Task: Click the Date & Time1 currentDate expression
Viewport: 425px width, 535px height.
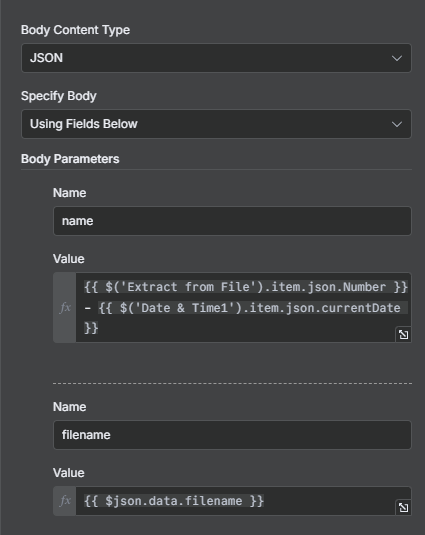Action: [x=249, y=308]
